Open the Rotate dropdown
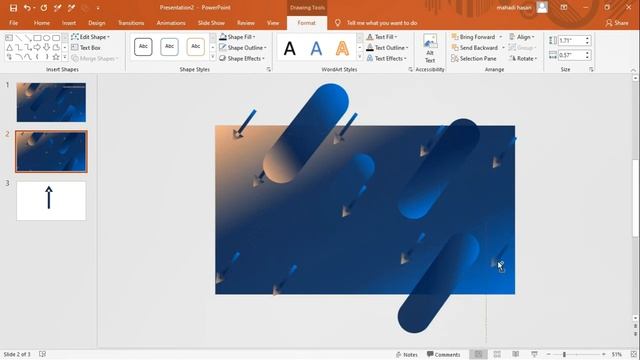The image size is (640, 360). 523,59
